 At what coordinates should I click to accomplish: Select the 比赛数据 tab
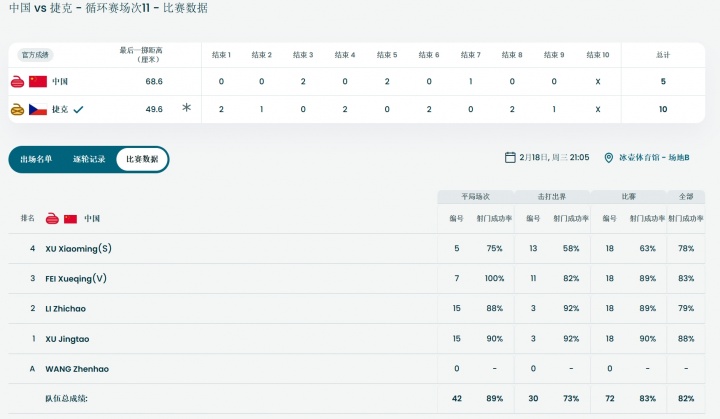(142, 159)
